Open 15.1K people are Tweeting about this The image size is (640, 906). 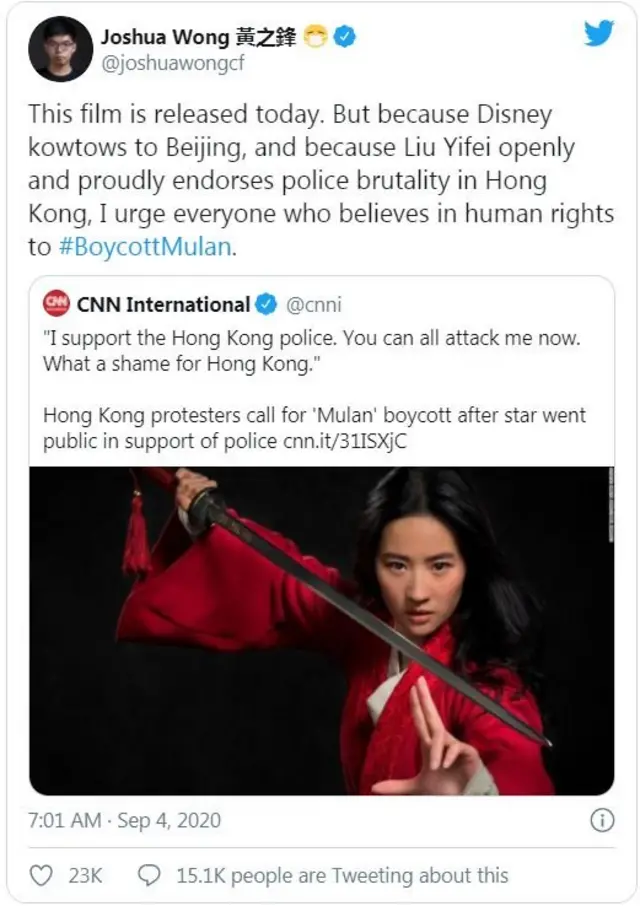tap(342, 876)
